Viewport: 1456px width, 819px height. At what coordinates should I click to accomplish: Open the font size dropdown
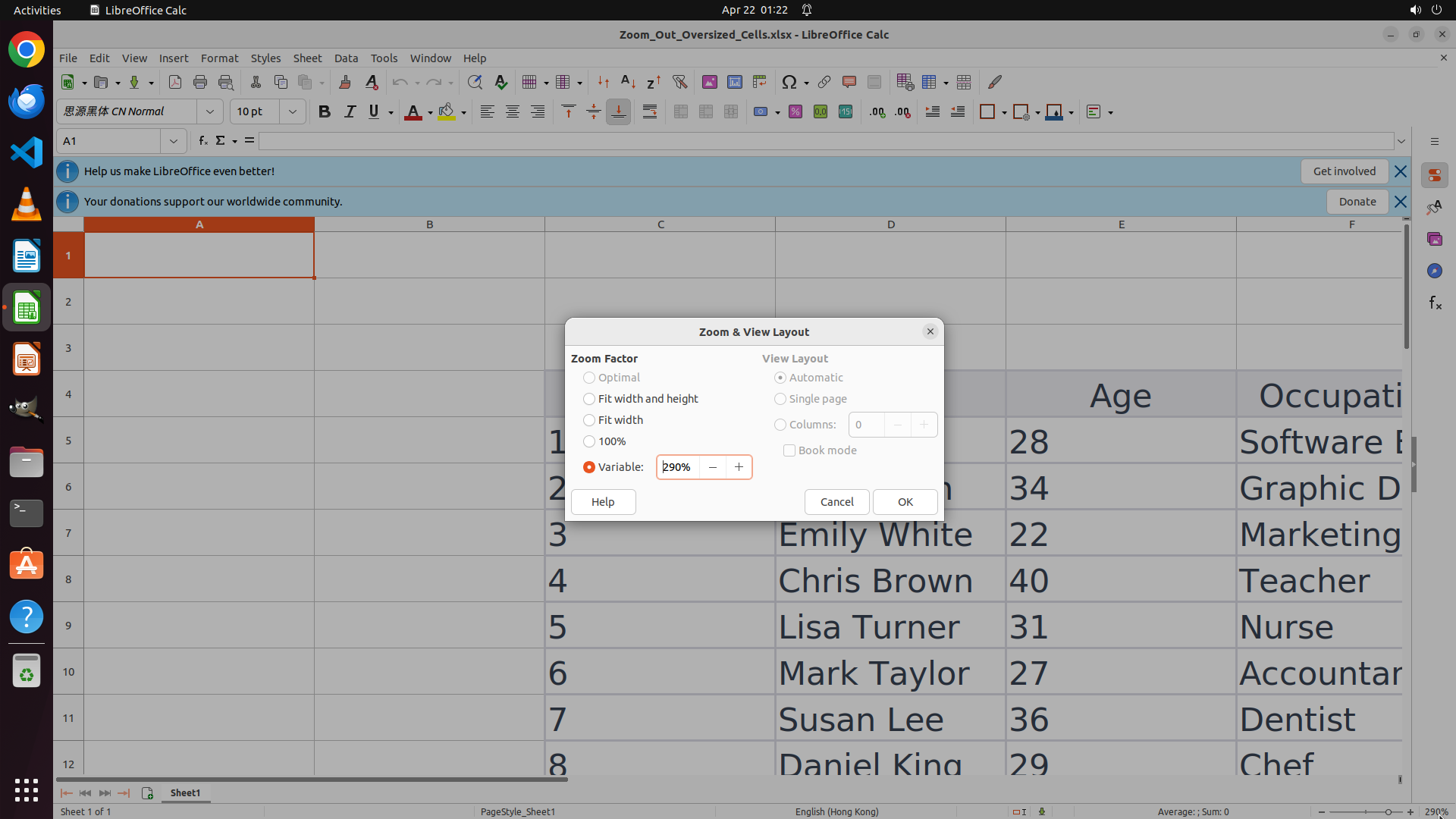point(292,111)
